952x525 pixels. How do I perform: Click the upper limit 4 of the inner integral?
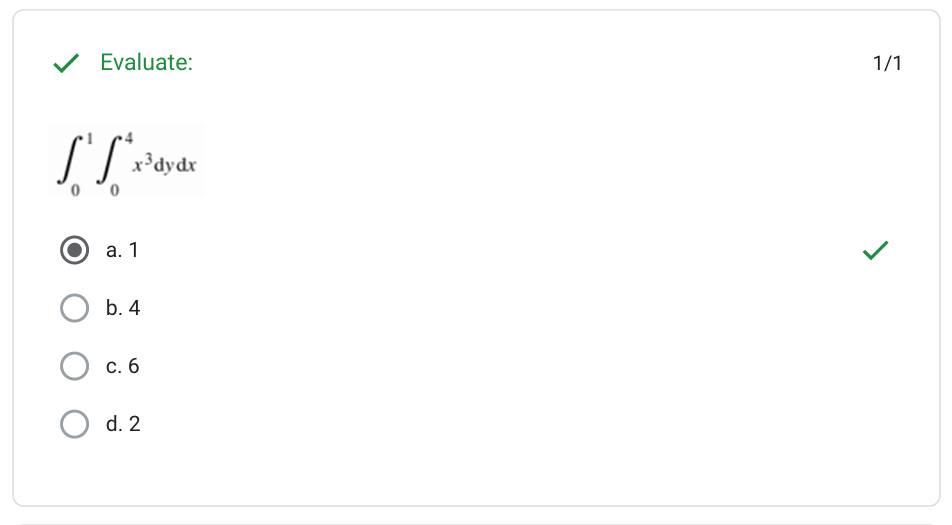point(130,136)
